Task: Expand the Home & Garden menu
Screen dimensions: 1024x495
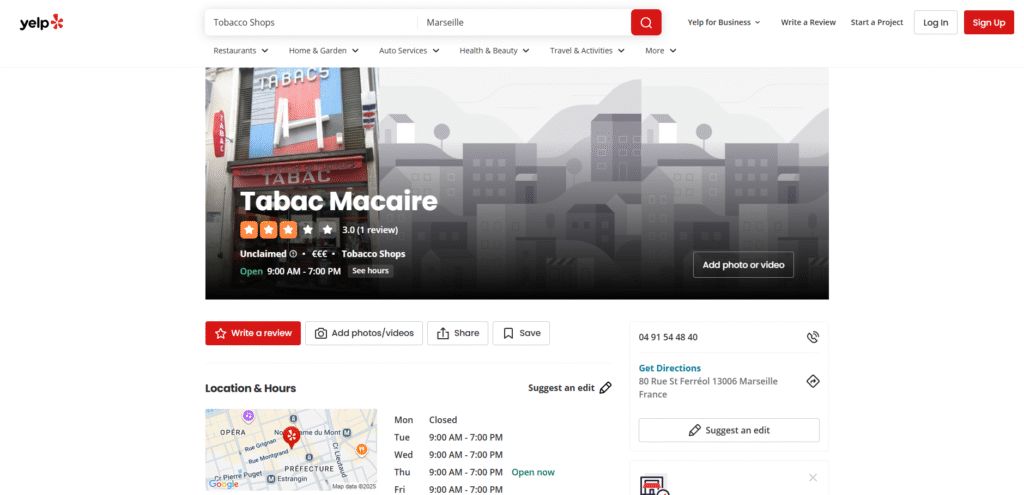Action: pyautogui.click(x=324, y=50)
